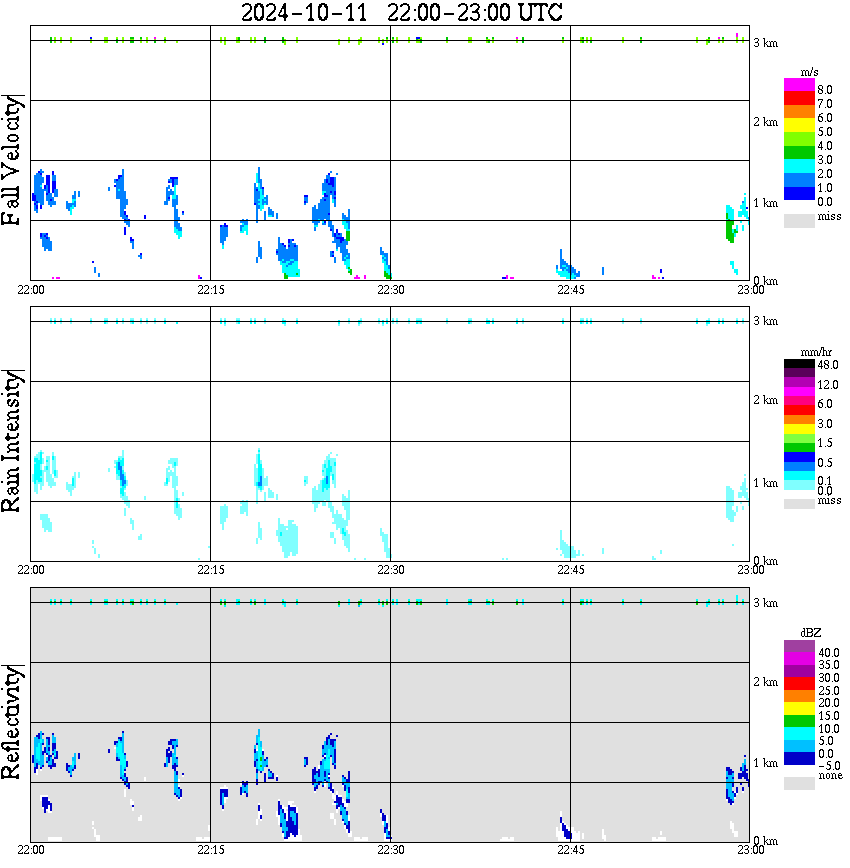Select the dark blue 0.0 m/s swatch
850x868 pixels.
pyautogui.click(x=799, y=194)
